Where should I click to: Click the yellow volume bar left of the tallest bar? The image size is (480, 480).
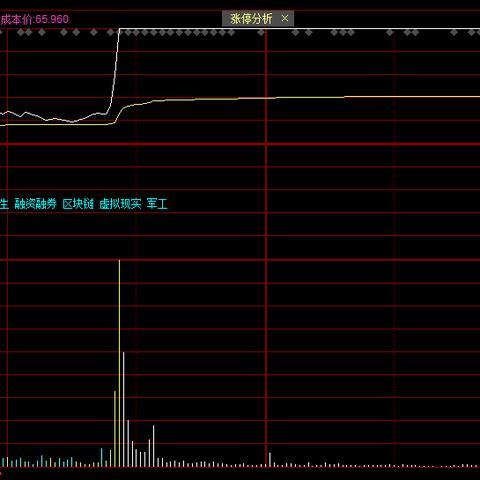pyautogui.click(x=115, y=429)
